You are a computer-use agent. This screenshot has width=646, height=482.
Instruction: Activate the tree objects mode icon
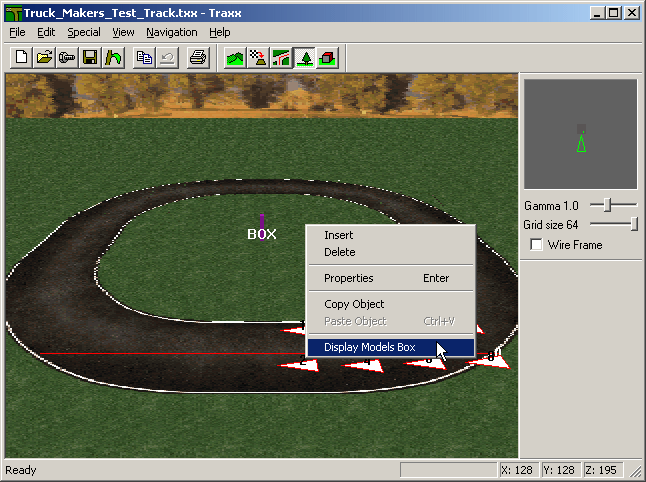tap(305, 58)
